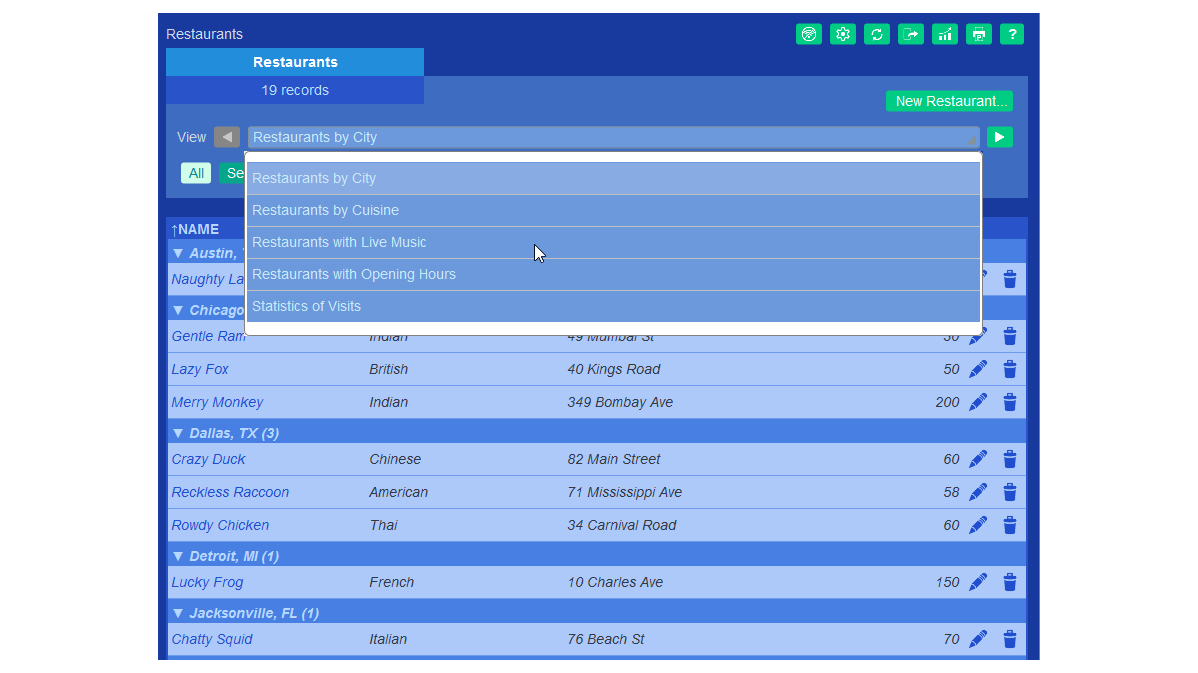The image size is (1198, 673).
Task: Click the export data icon
Action: (x=911, y=34)
